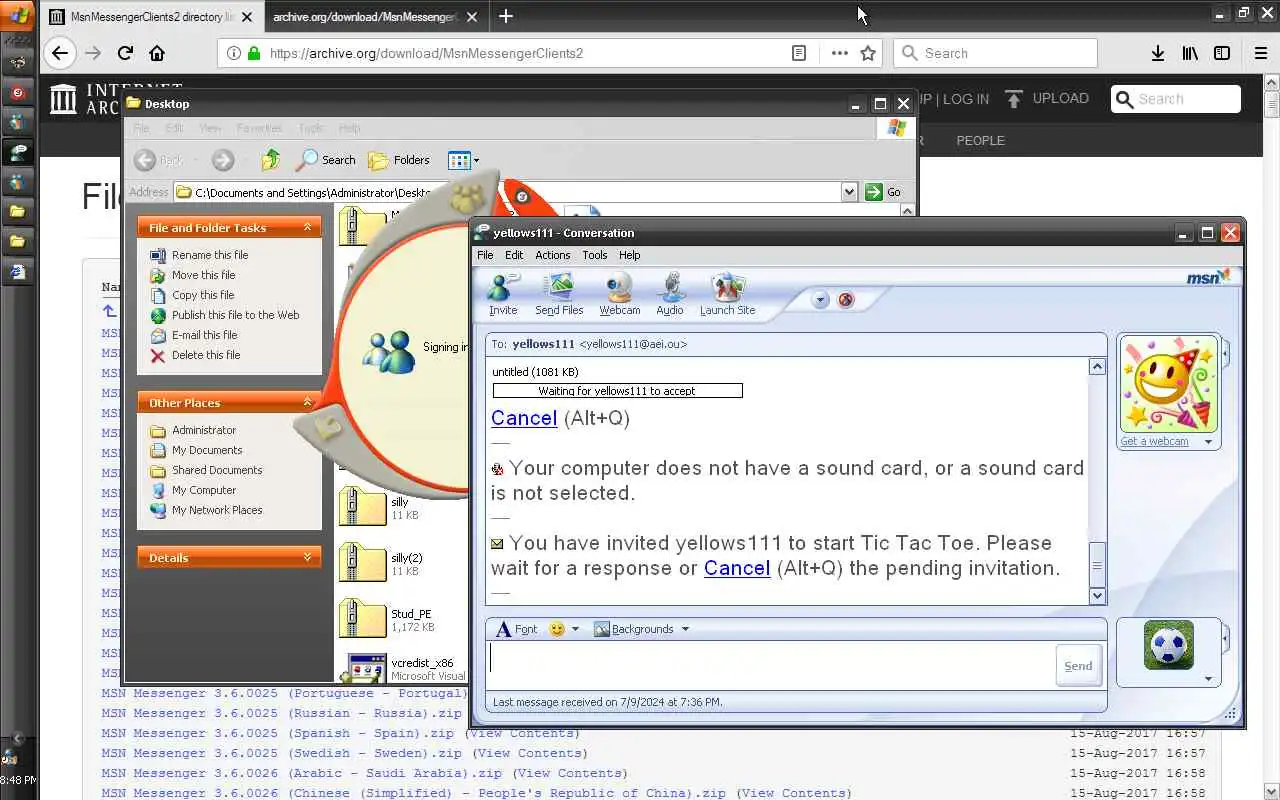Click the Invite icon in conversation toolbar
This screenshot has width=1280, height=800.
(x=502, y=294)
